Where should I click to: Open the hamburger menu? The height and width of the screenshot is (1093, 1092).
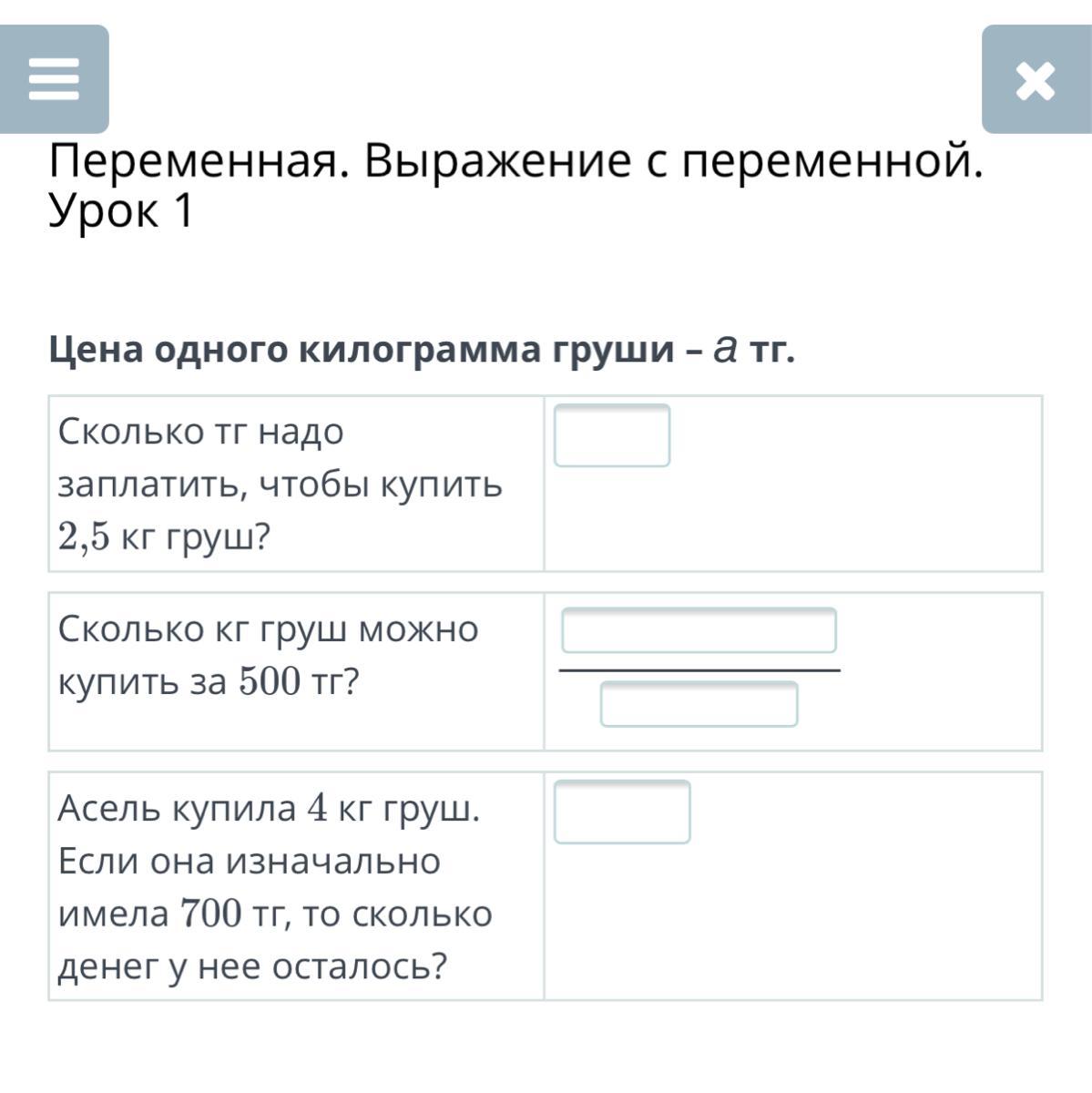(55, 79)
